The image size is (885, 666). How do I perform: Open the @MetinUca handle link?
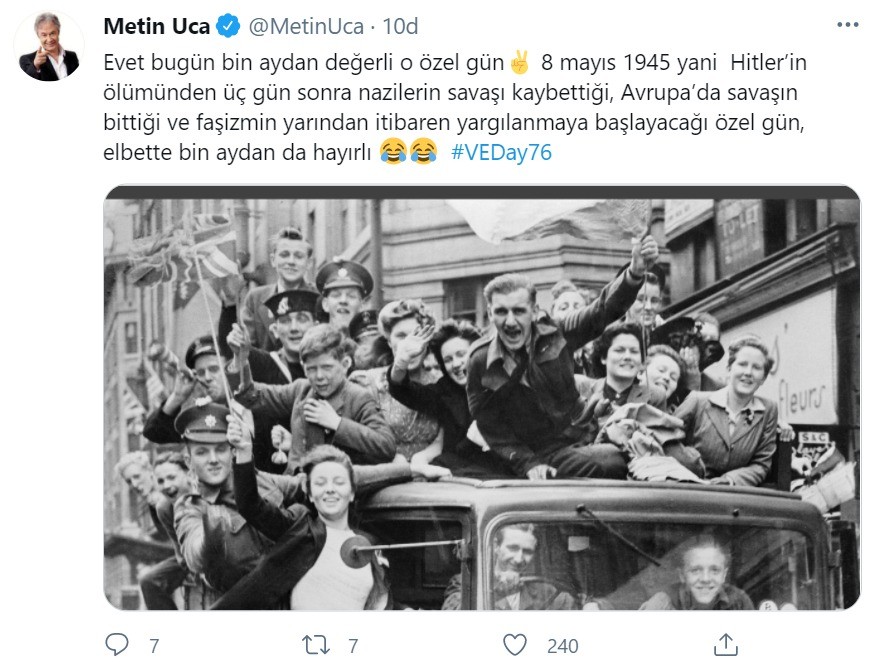[306, 27]
